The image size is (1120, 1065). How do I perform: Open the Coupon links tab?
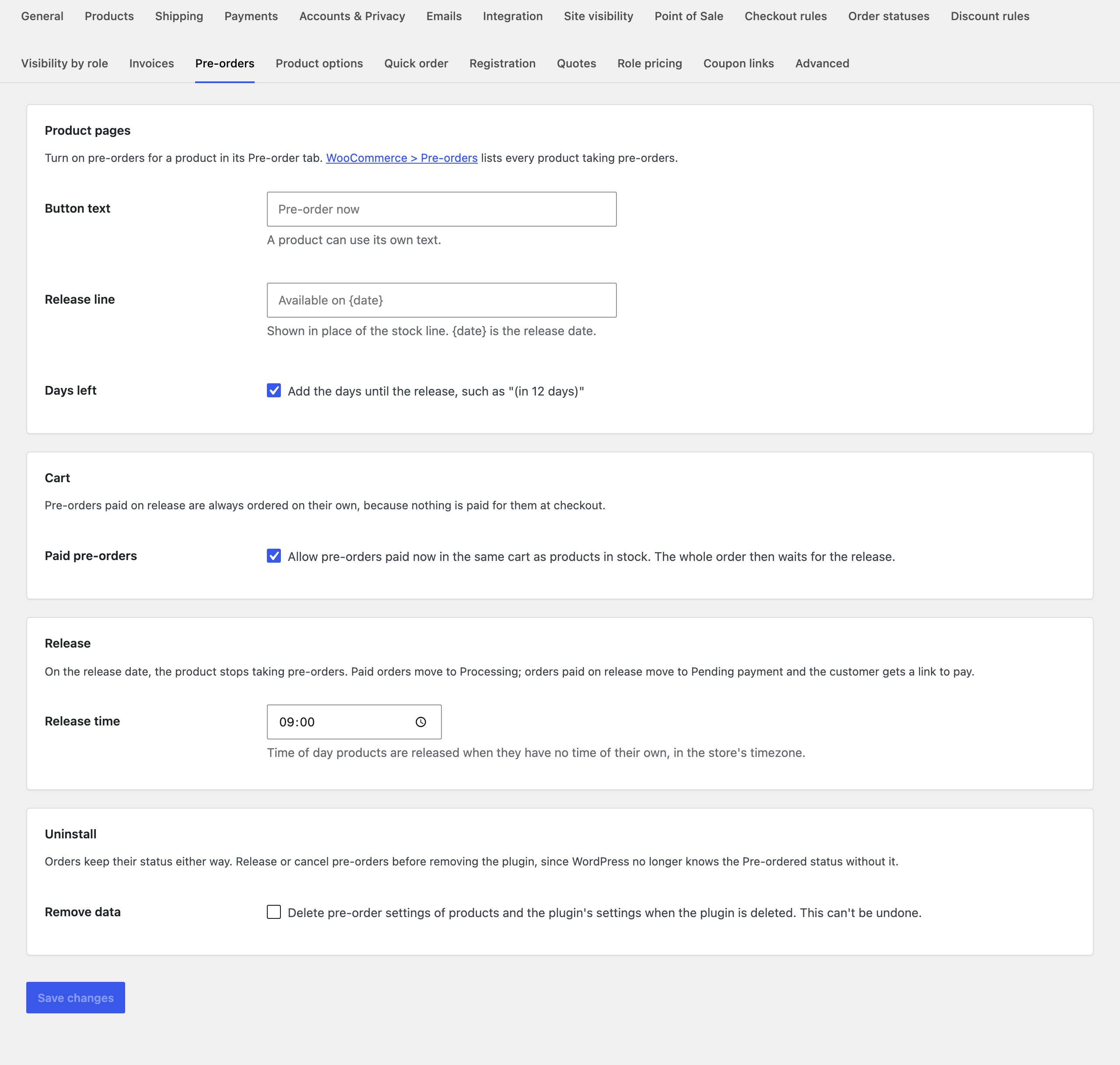point(738,63)
